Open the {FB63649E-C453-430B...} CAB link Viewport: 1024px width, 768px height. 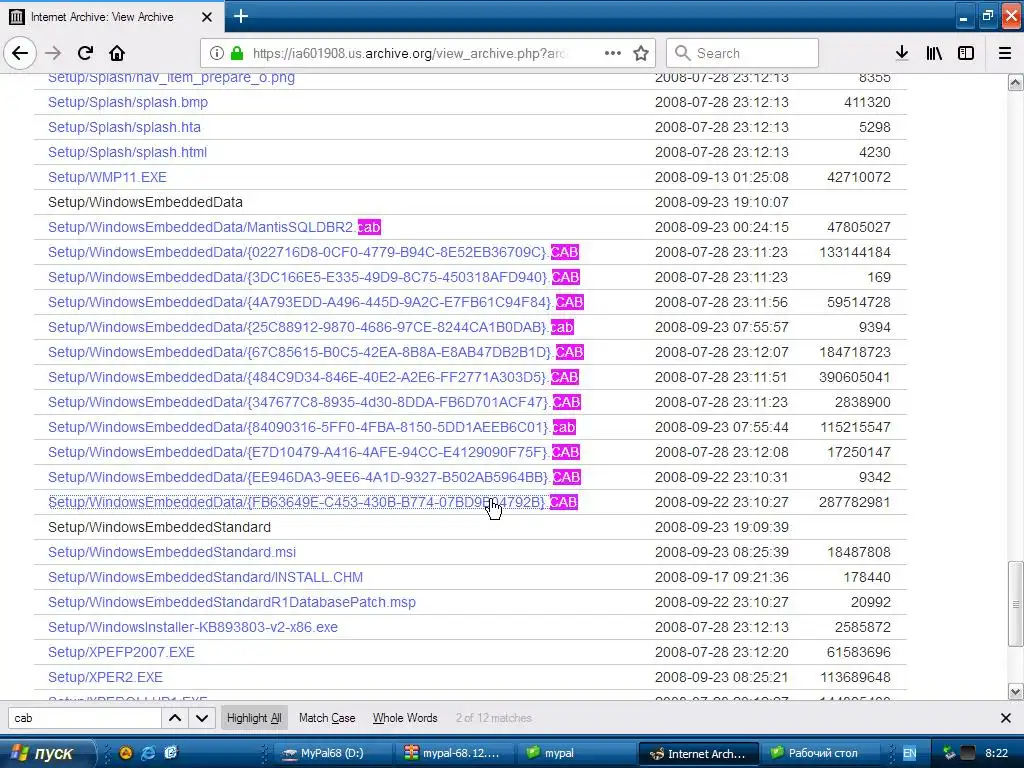tap(313, 502)
